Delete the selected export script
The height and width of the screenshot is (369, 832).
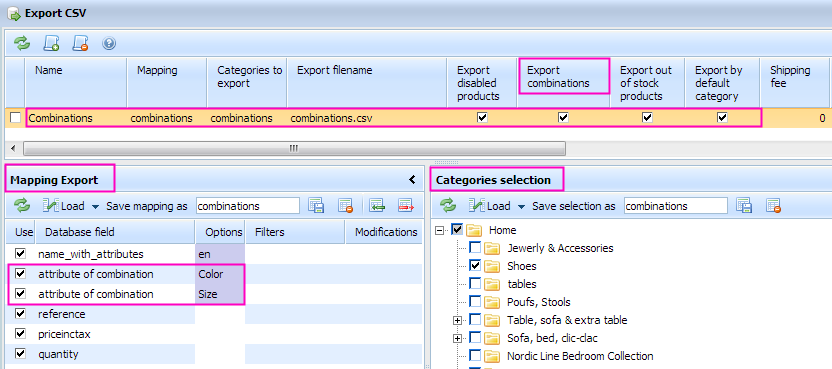(80, 43)
